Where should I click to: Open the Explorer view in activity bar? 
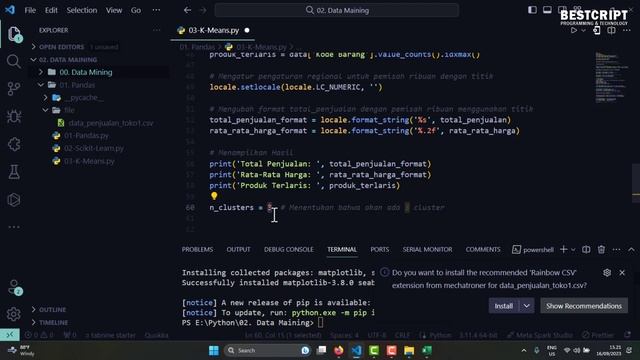coord(14,34)
